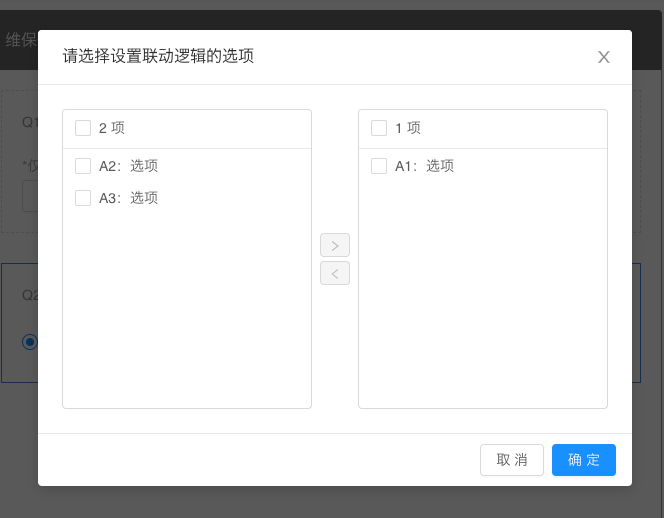Click the 1 项 header count label
Viewport: 664px width, 518px height.
408,128
